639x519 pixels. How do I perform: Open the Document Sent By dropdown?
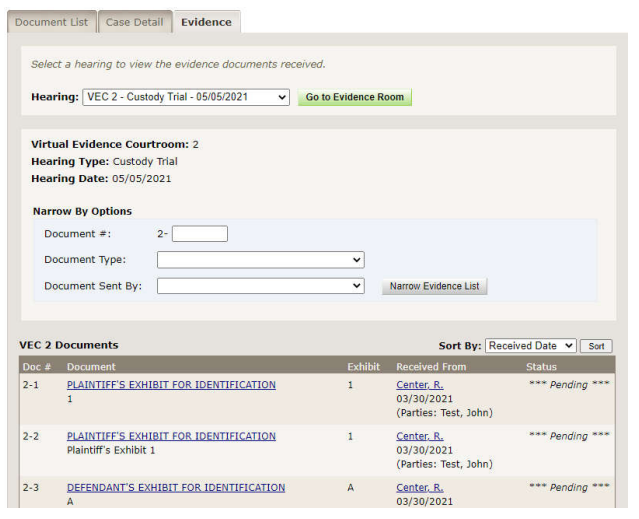point(260,286)
